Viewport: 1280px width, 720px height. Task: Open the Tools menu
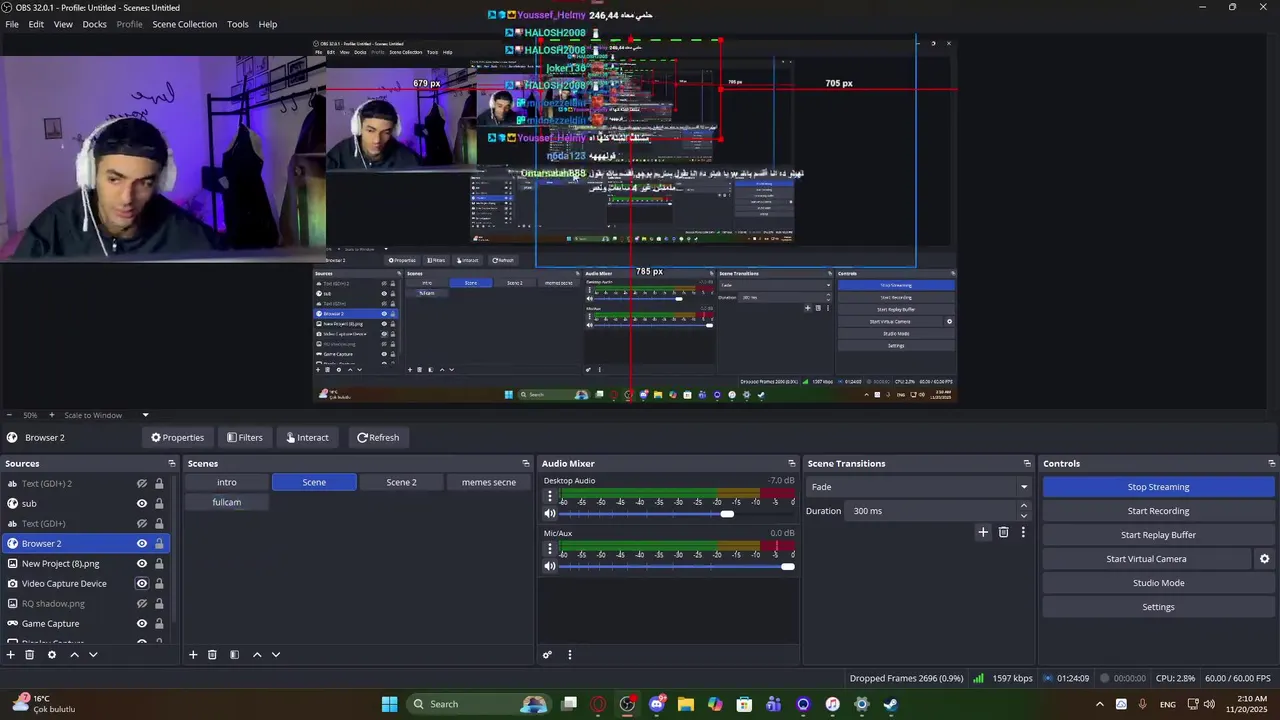[x=238, y=24]
